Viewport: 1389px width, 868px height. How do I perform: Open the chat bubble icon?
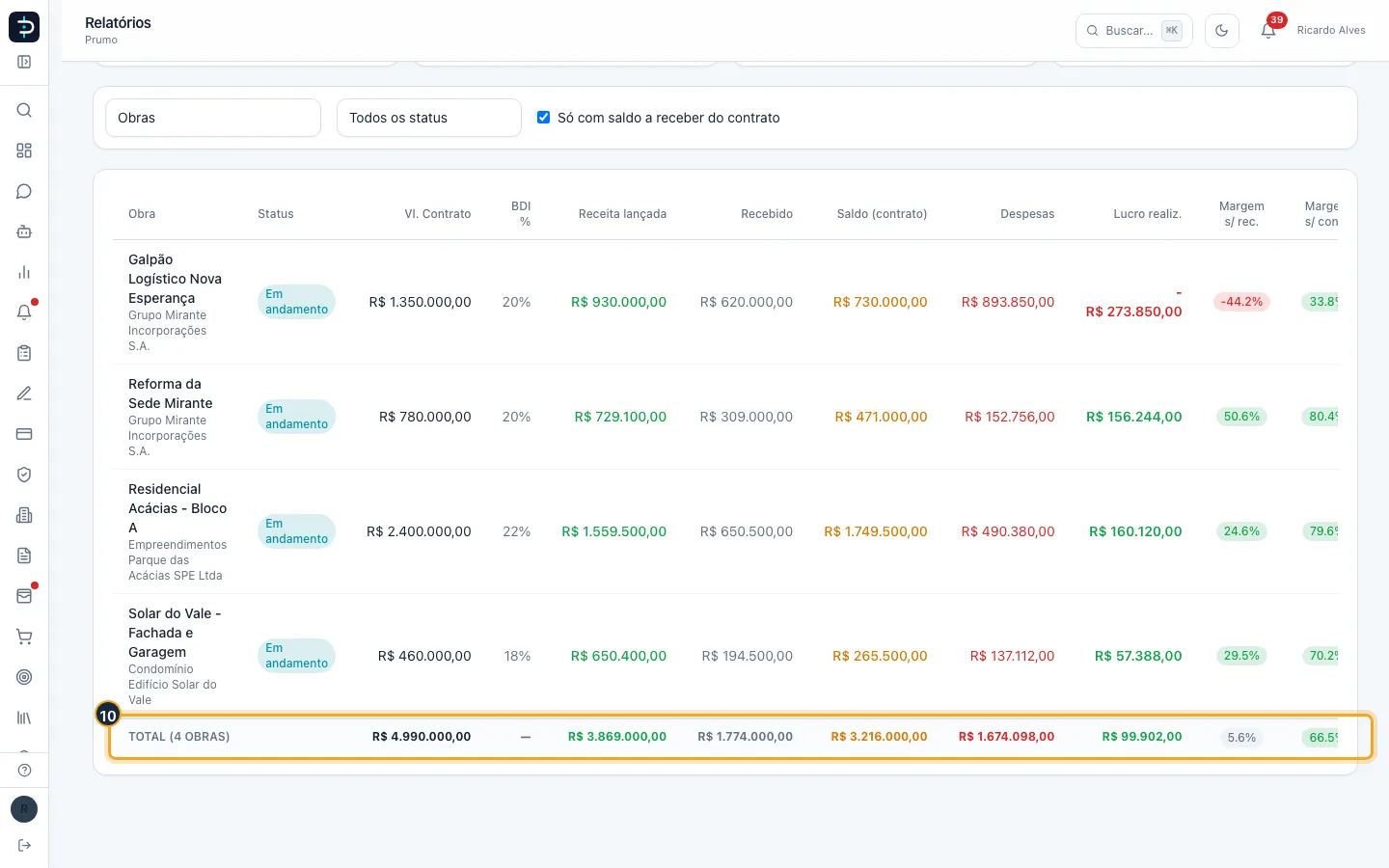(x=24, y=191)
